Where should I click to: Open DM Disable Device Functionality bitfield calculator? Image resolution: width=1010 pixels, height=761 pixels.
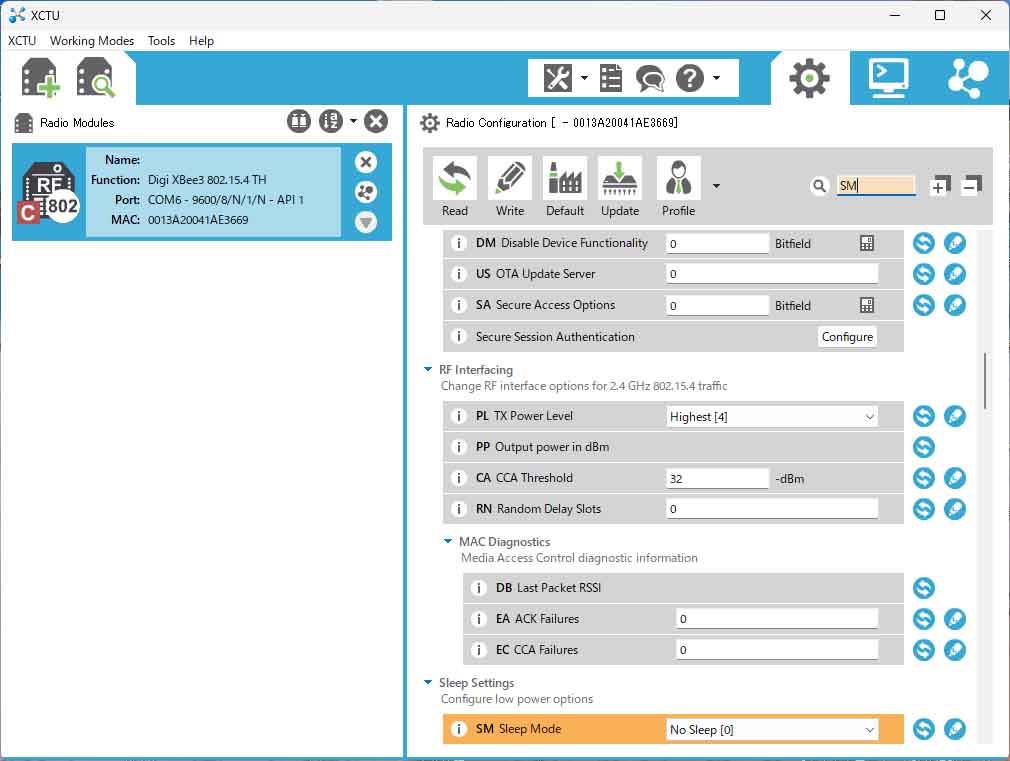[867, 244]
